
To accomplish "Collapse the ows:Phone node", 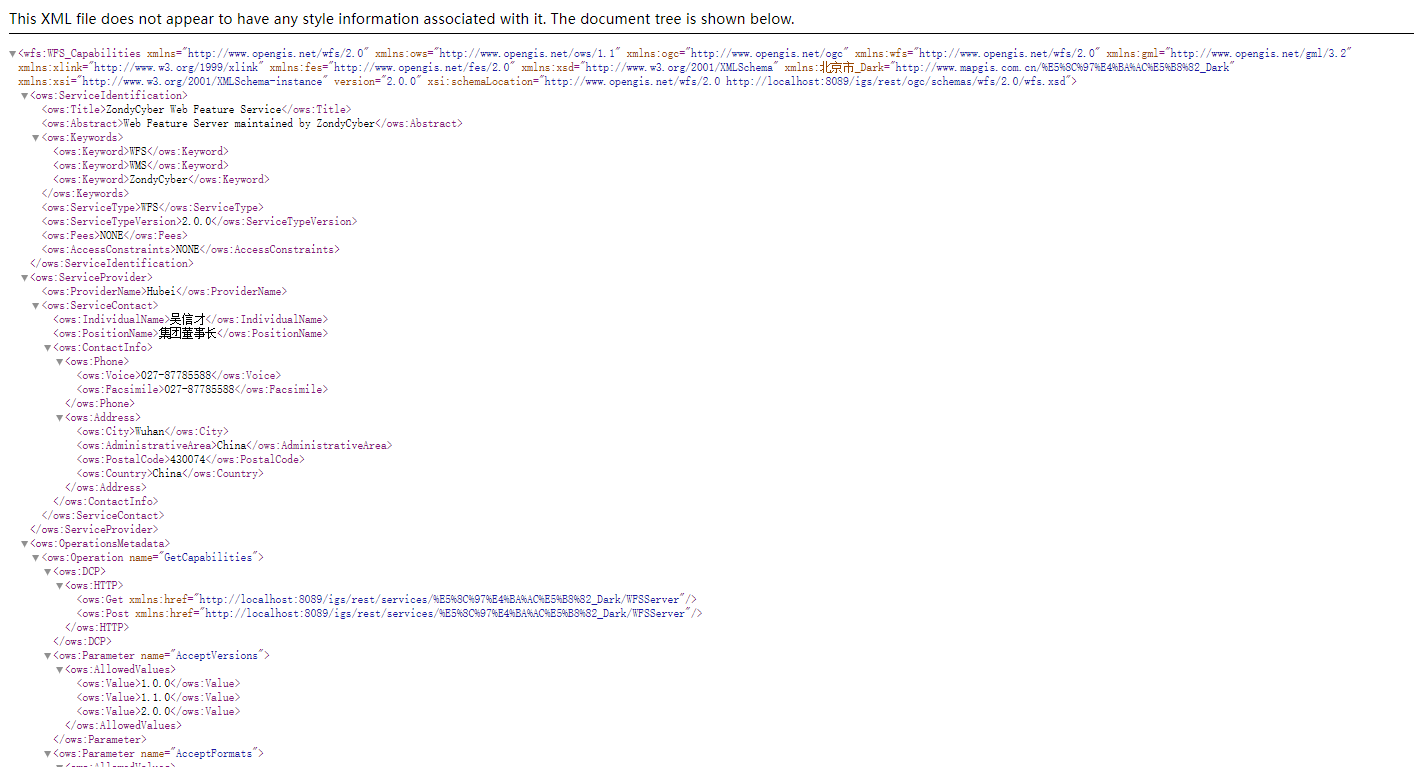I will tap(59, 362).
